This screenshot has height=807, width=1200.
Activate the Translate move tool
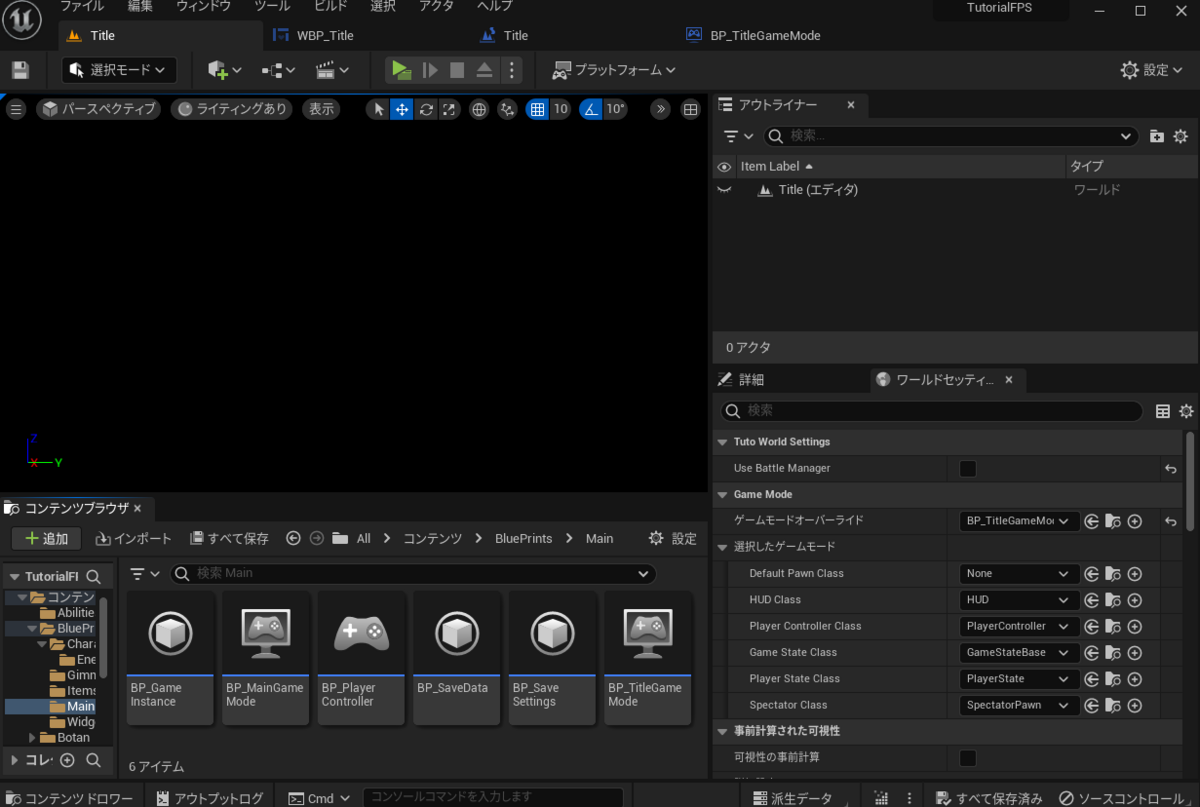401,109
